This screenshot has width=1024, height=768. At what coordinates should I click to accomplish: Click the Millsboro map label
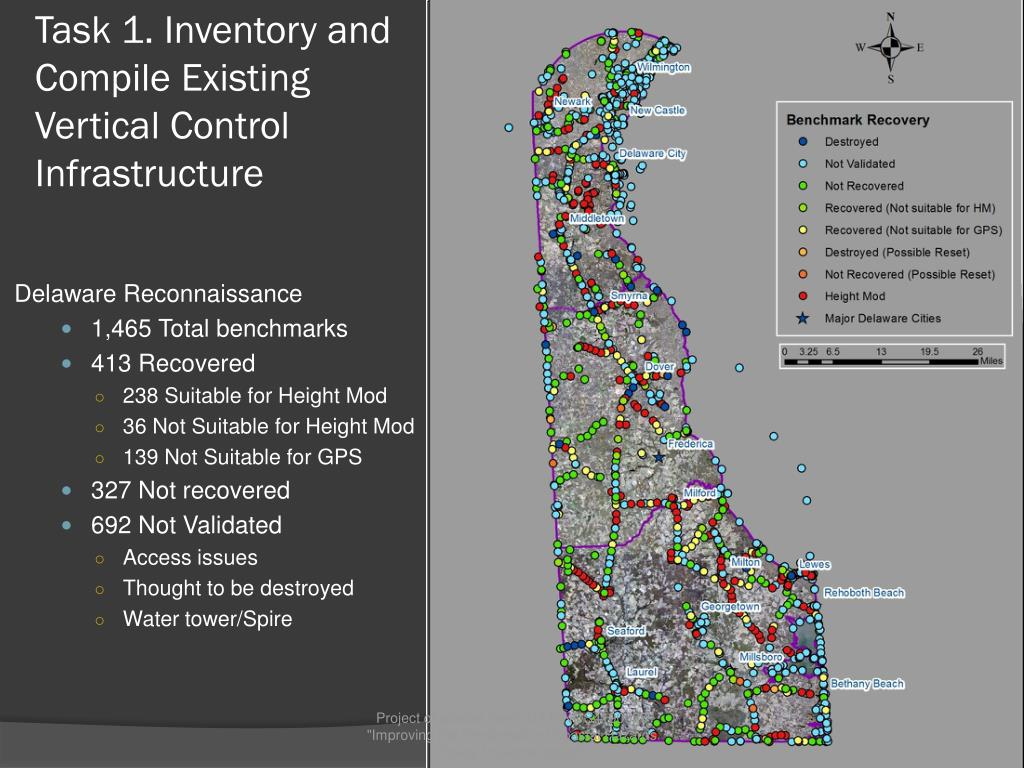(x=760, y=656)
